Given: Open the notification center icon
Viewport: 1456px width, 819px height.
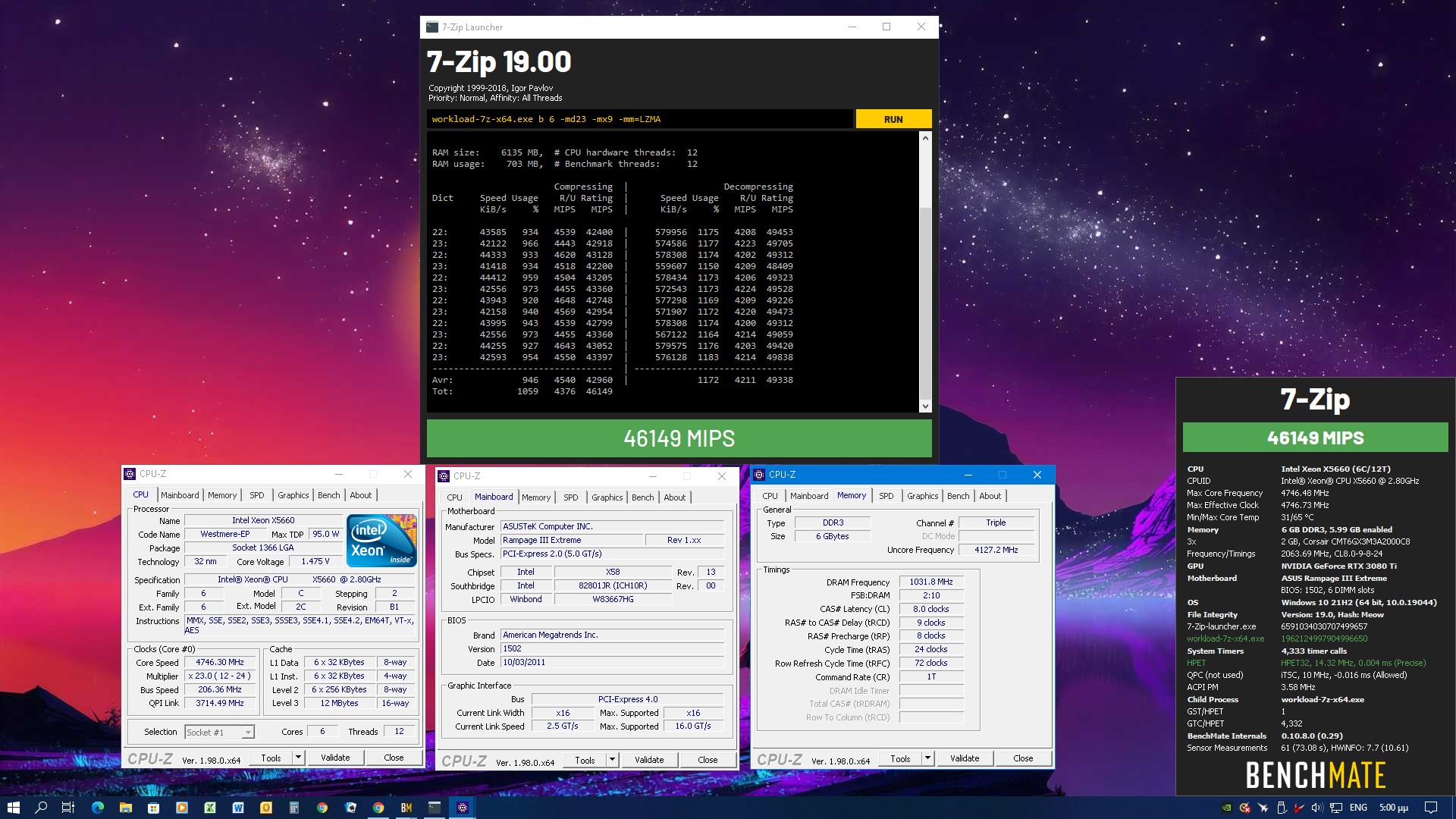Looking at the screenshot, I should coord(1431,808).
